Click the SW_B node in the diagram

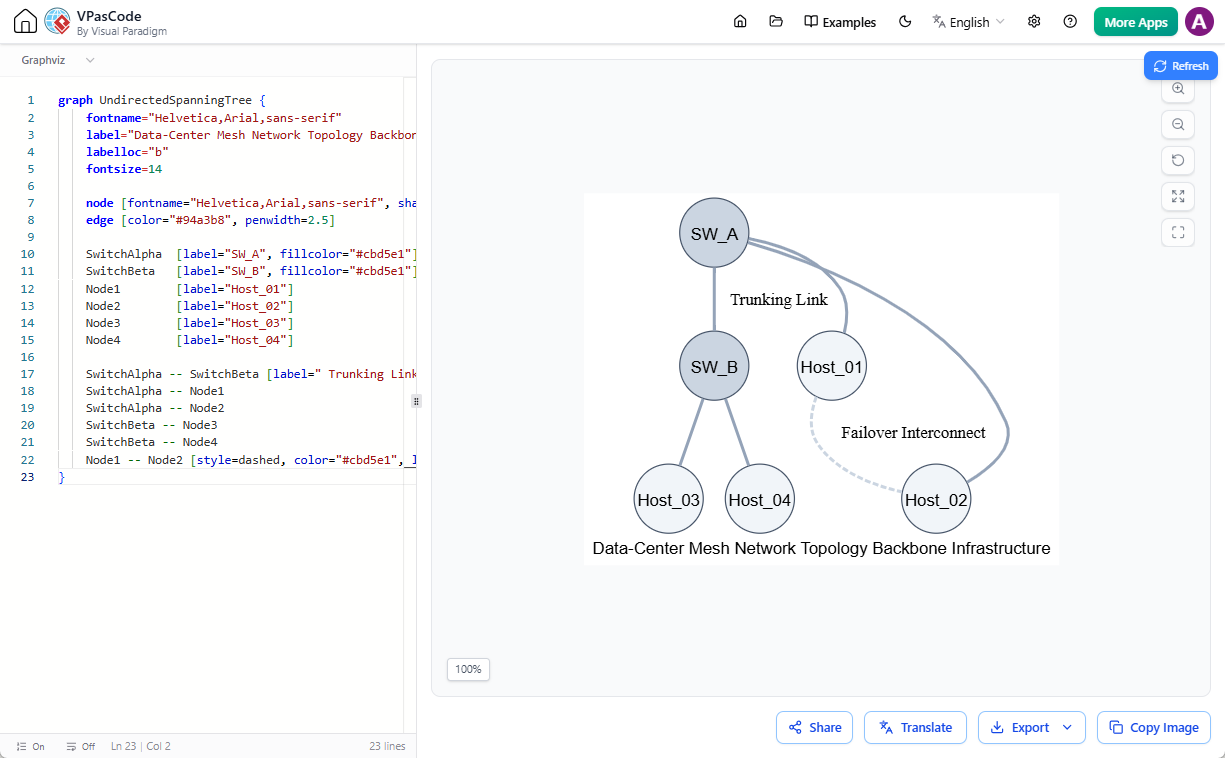[714, 366]
